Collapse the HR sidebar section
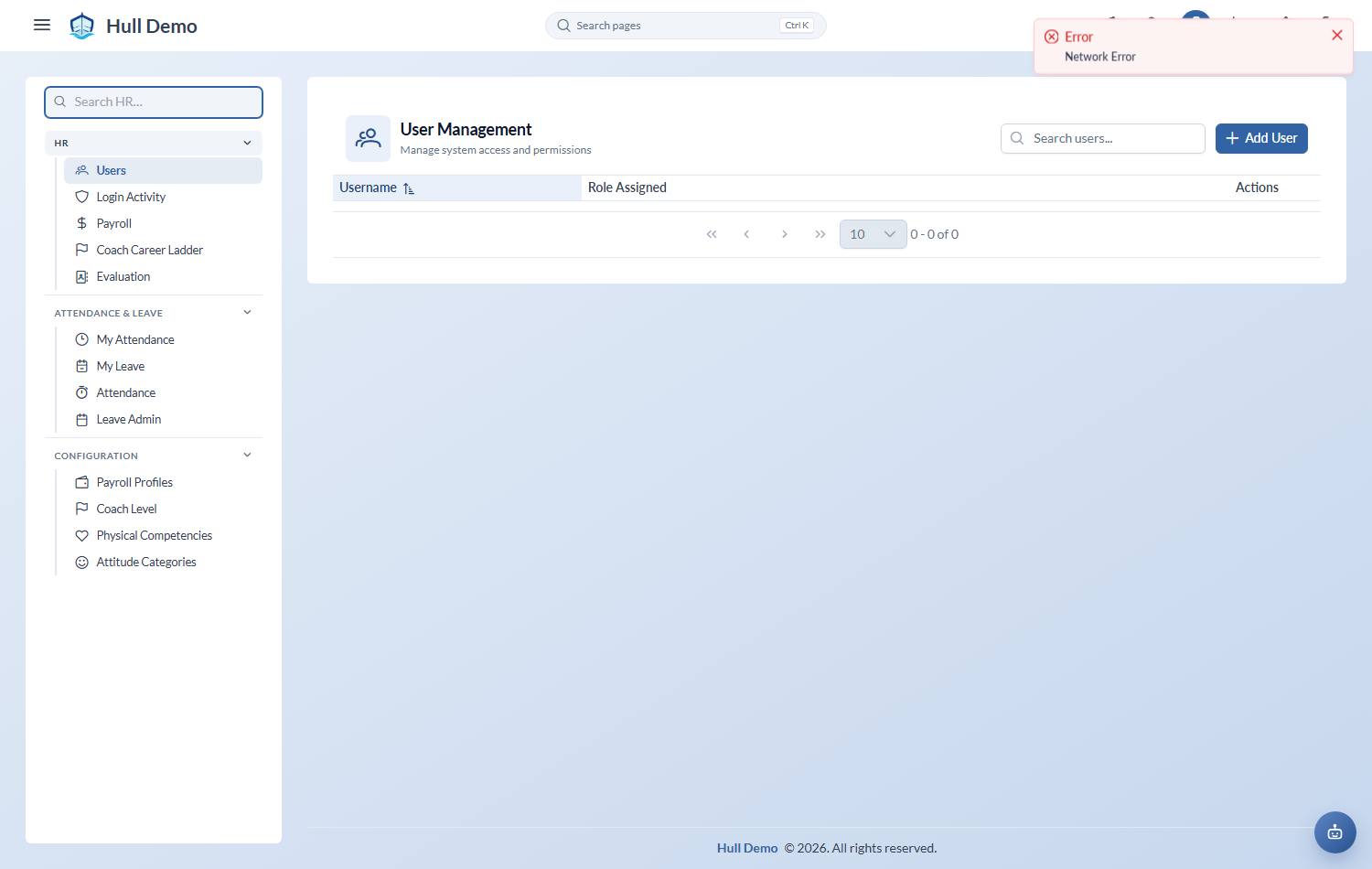The image size is (1372, 869). (x=247, y=143)
